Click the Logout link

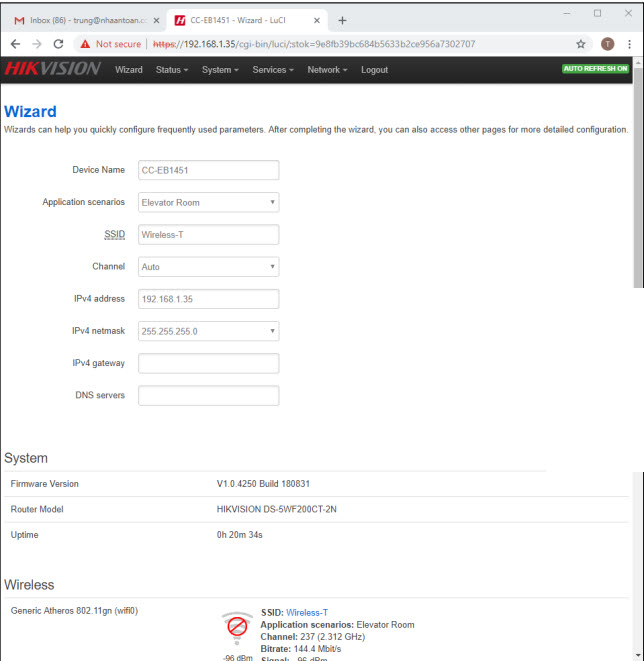374,70
